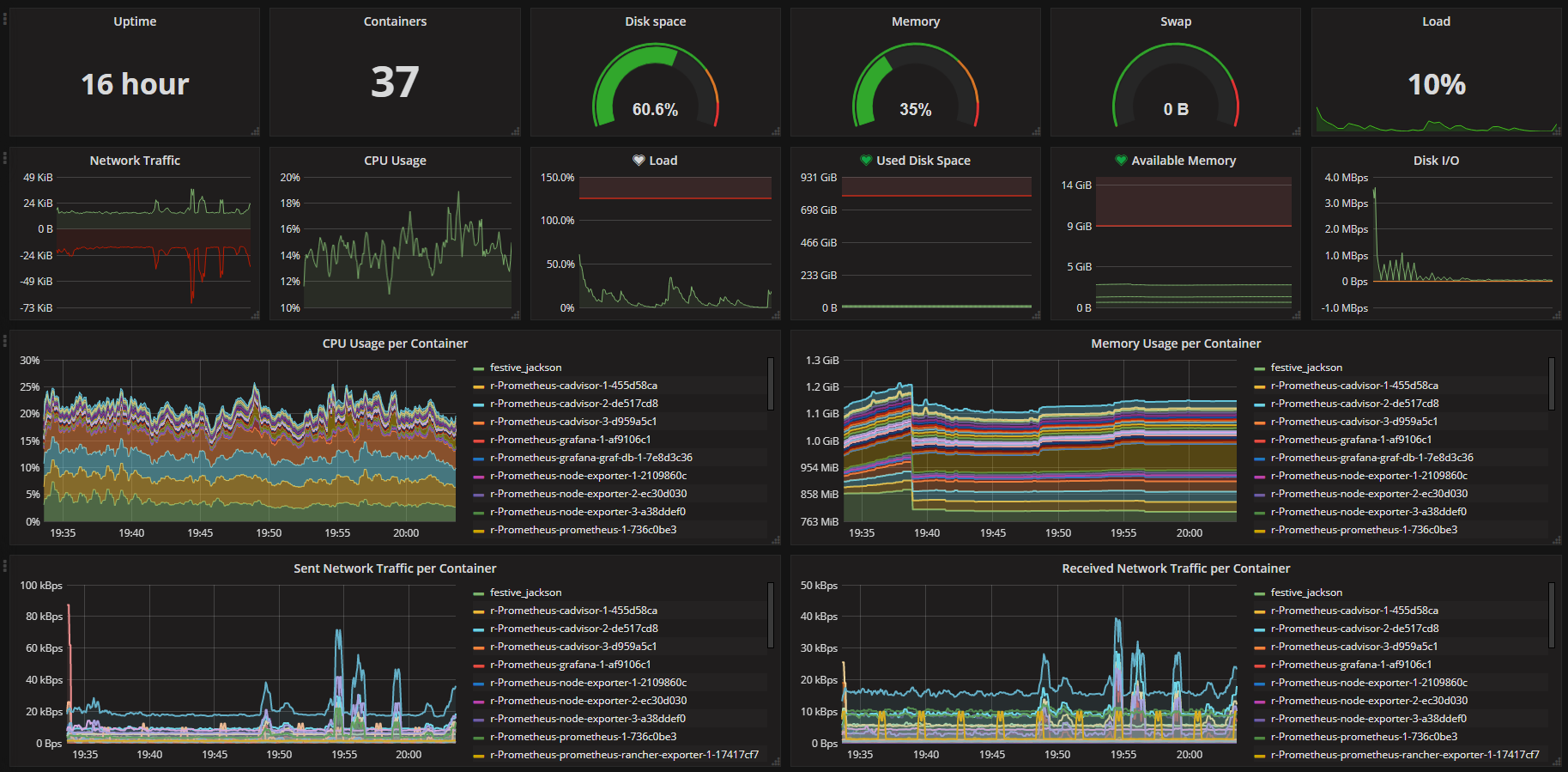Click the "16 hour" uptime value
1568x772 pixels.
(x=135, y=84)
